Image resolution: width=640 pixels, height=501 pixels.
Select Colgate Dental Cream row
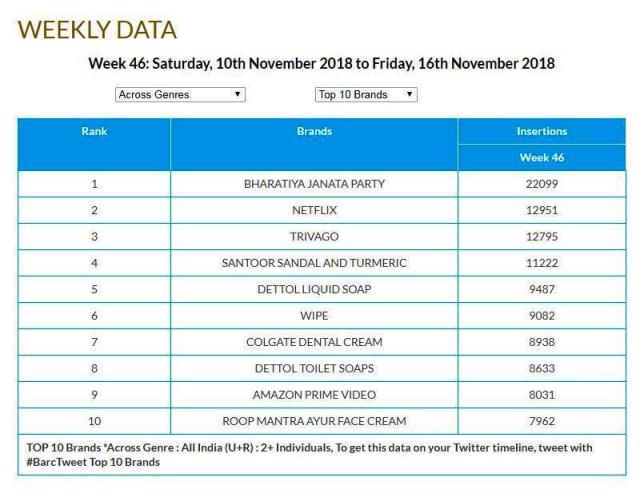point(314,342)
